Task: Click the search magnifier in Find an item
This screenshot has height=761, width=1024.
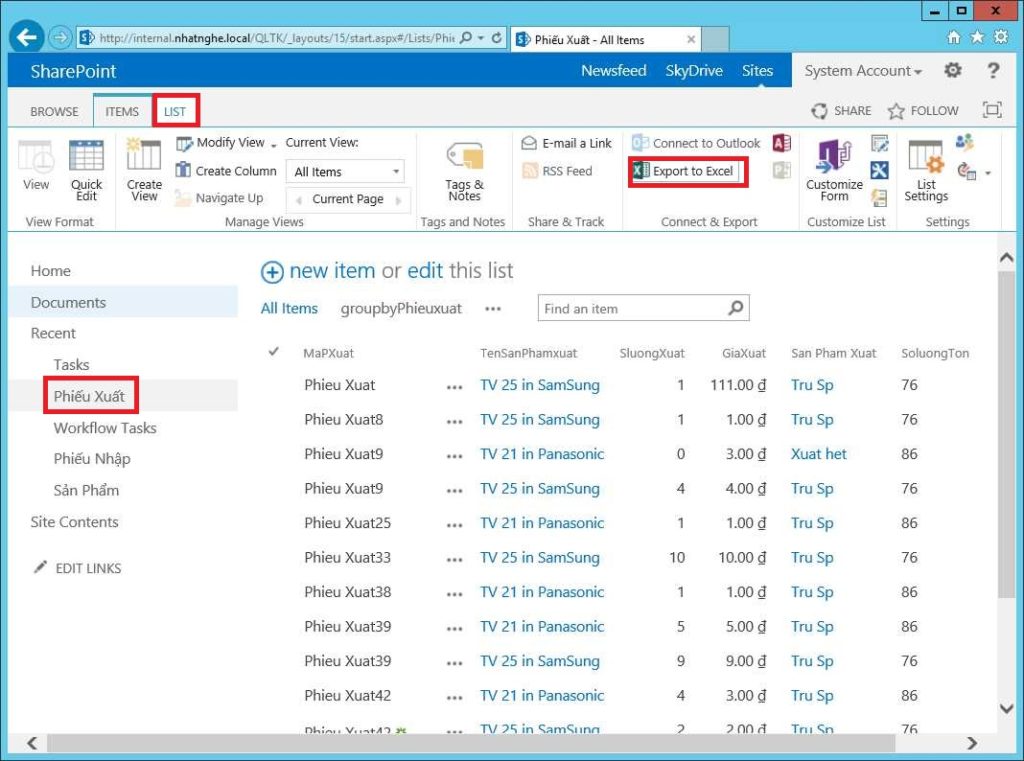Action: 735,308
